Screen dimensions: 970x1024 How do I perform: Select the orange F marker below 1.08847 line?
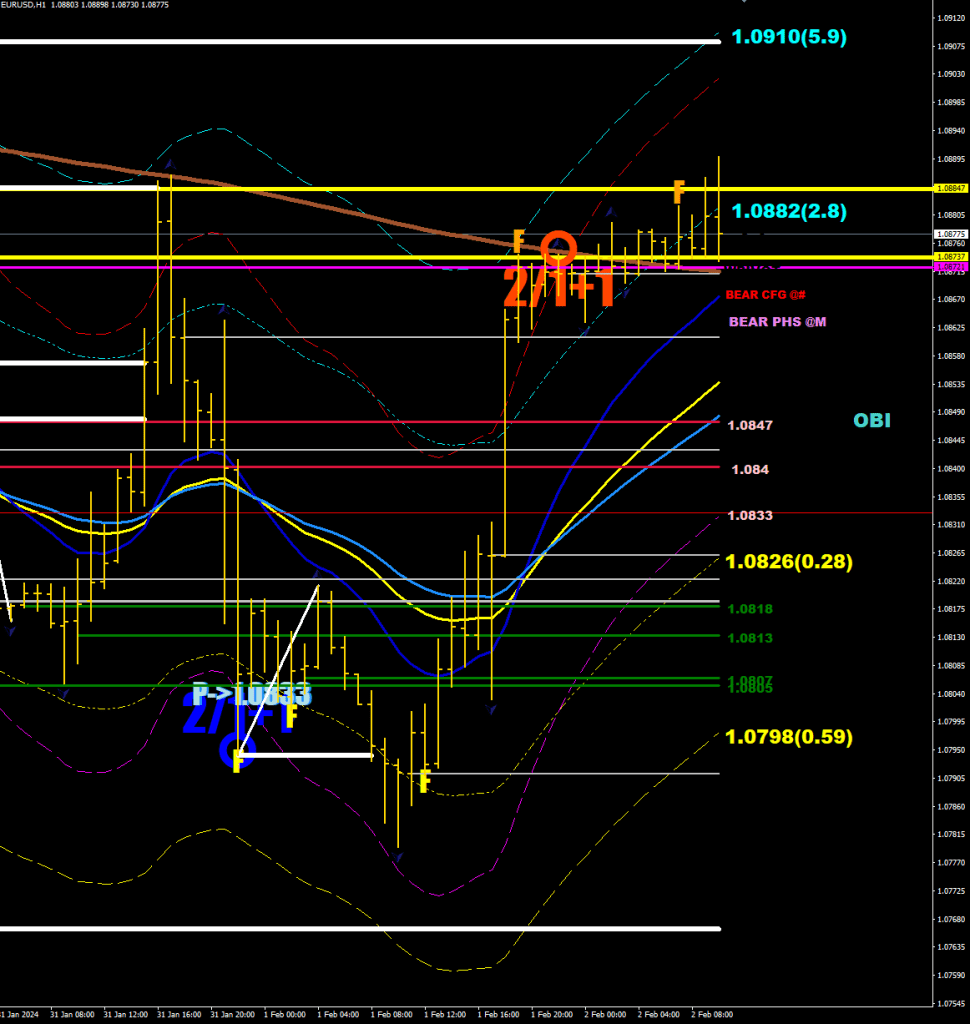[x=678, y=191]
